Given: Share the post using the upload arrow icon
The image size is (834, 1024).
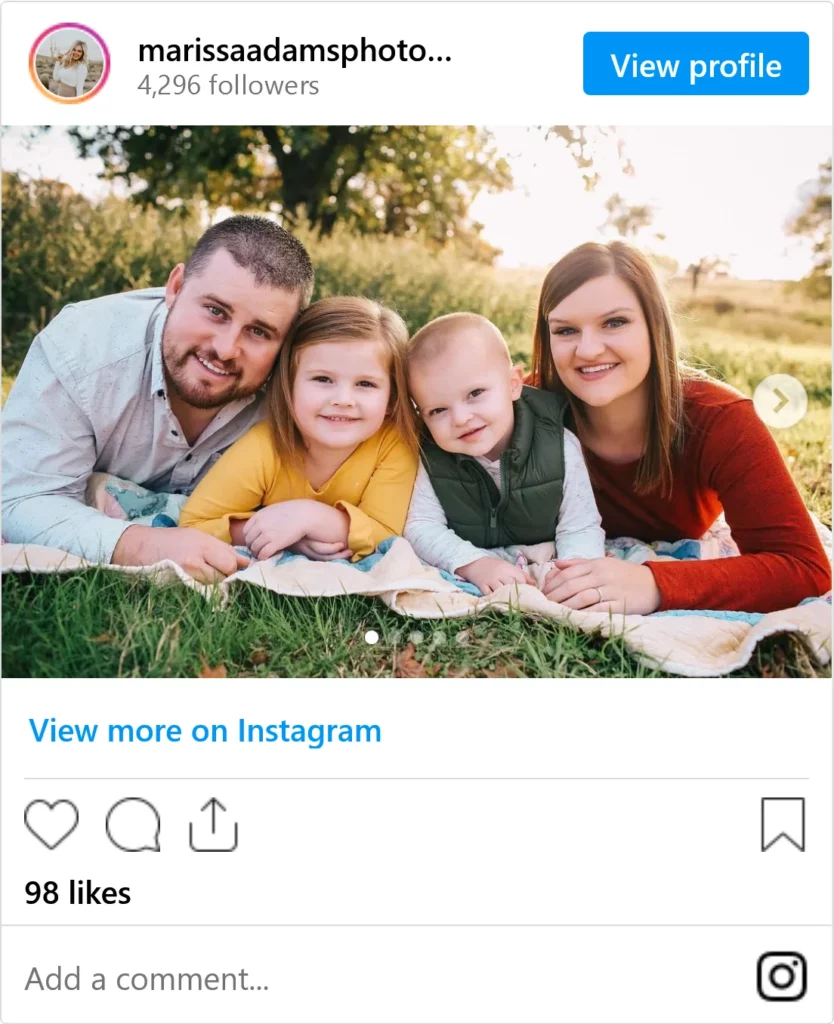Looking at the screenshot, I should tap(214, 824).
